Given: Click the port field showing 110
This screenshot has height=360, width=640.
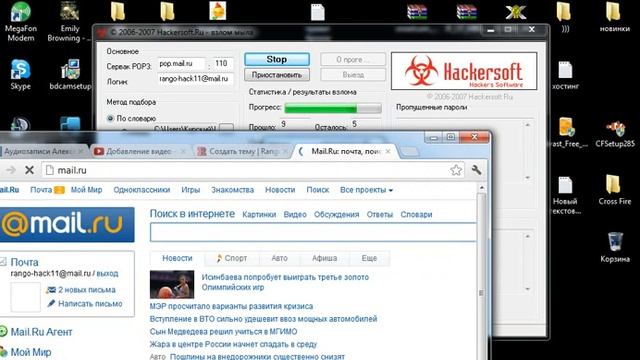Looking at the screenshot, I should [x=223, y=63].
